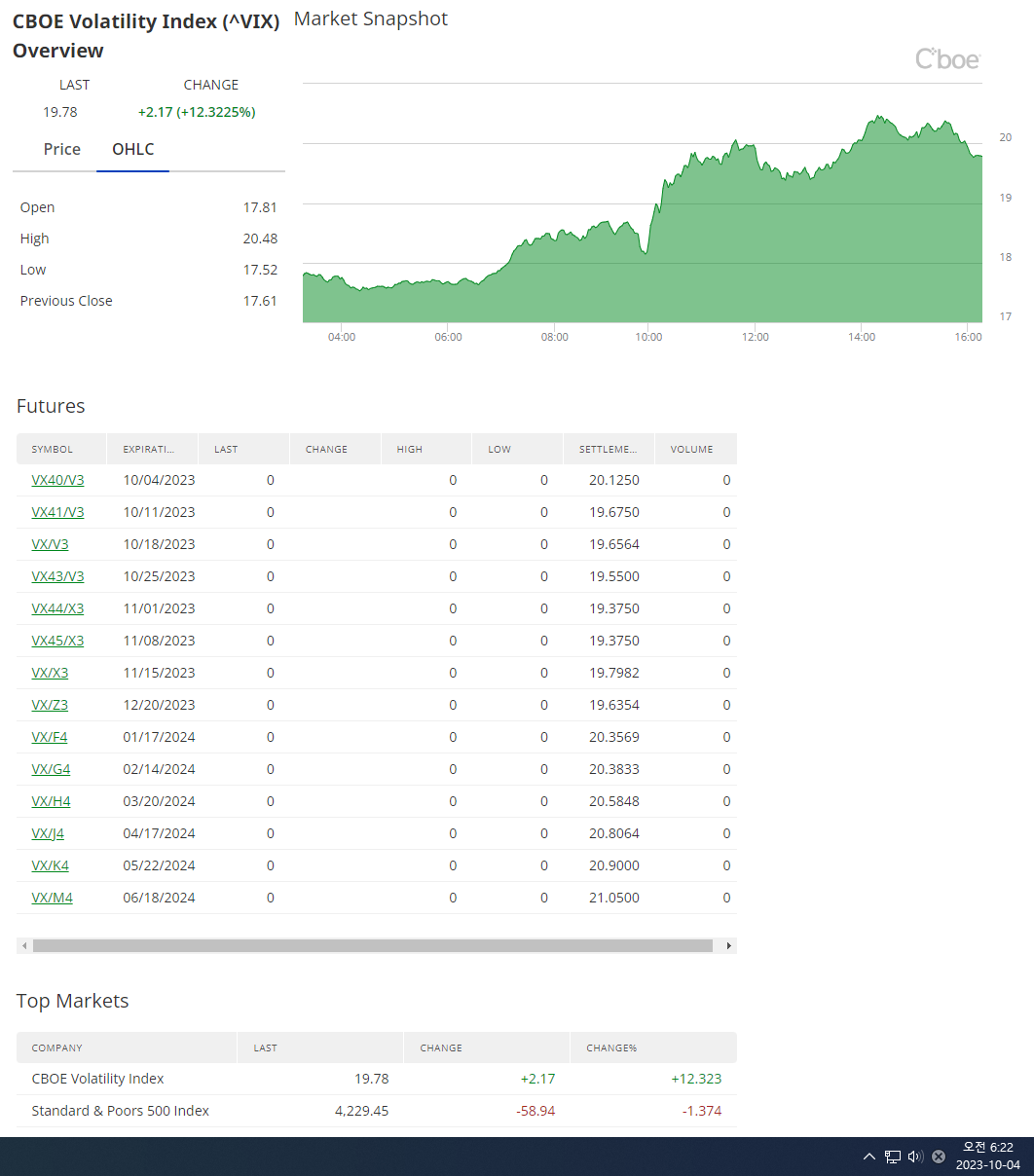Open the VX/Z3 futures link
This screenshot has height=1176, width=1034.
[x=50, y=705]
